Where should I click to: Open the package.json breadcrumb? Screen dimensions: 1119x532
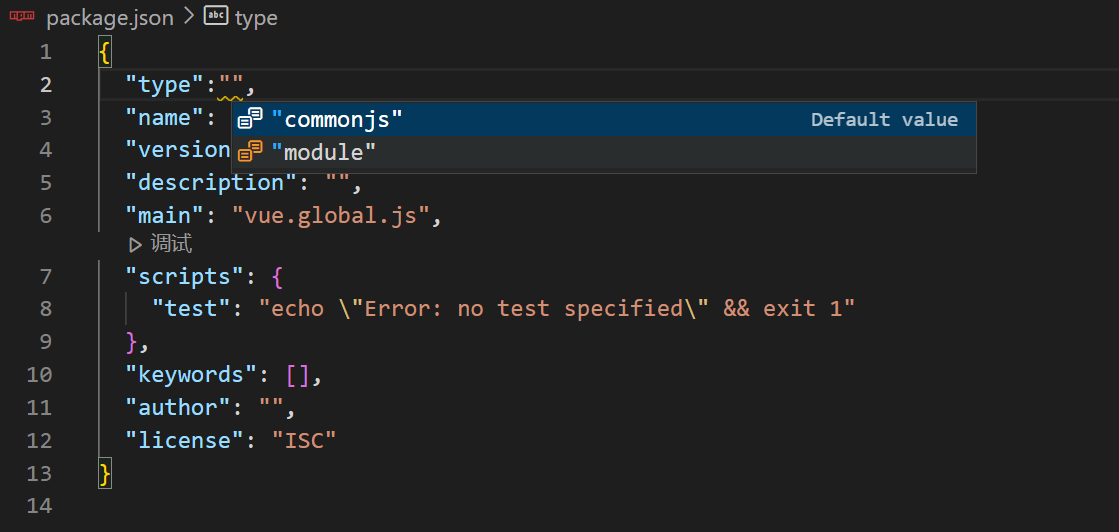pos(110,18)
